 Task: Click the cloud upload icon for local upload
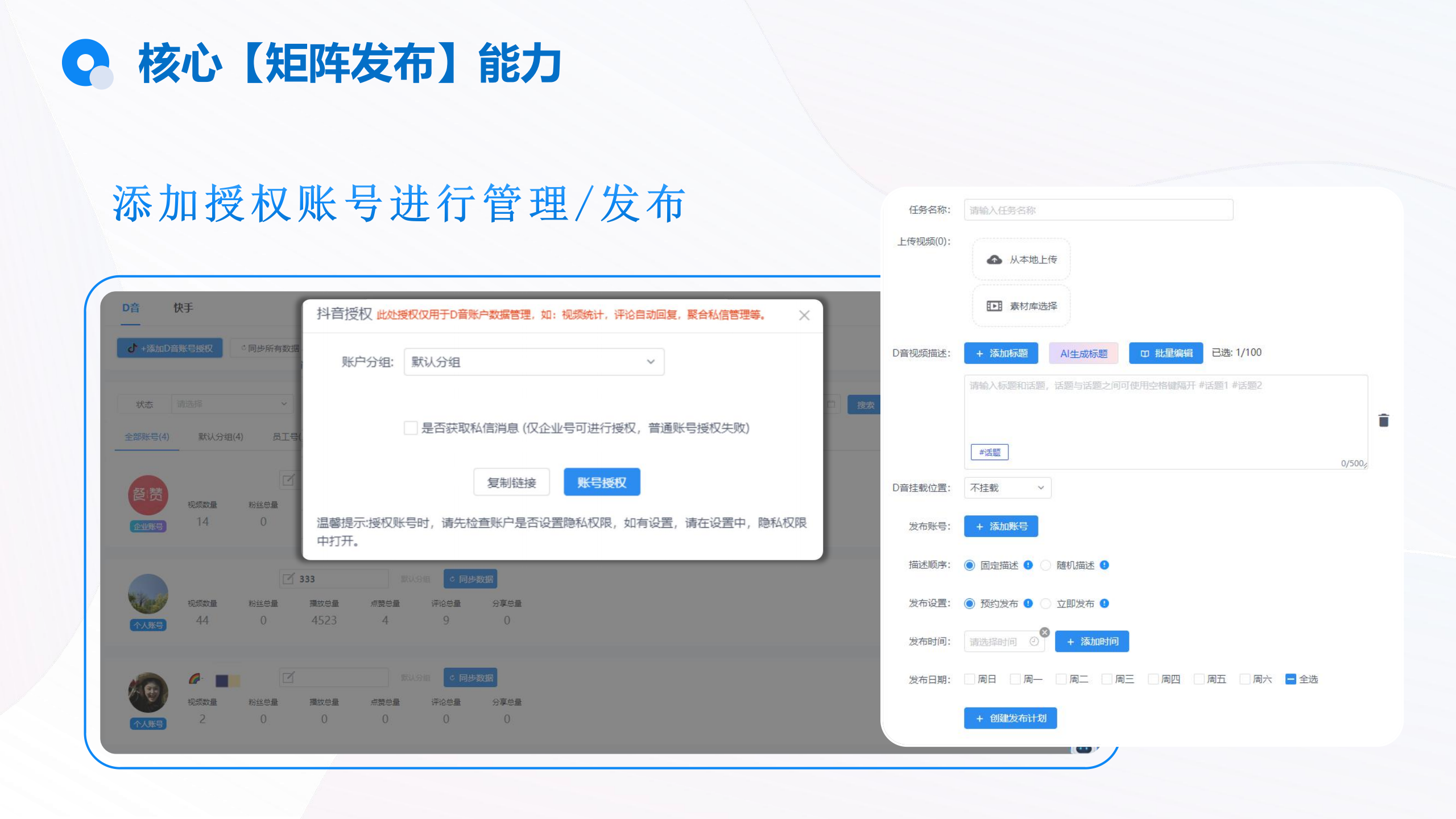pos(994,260)
